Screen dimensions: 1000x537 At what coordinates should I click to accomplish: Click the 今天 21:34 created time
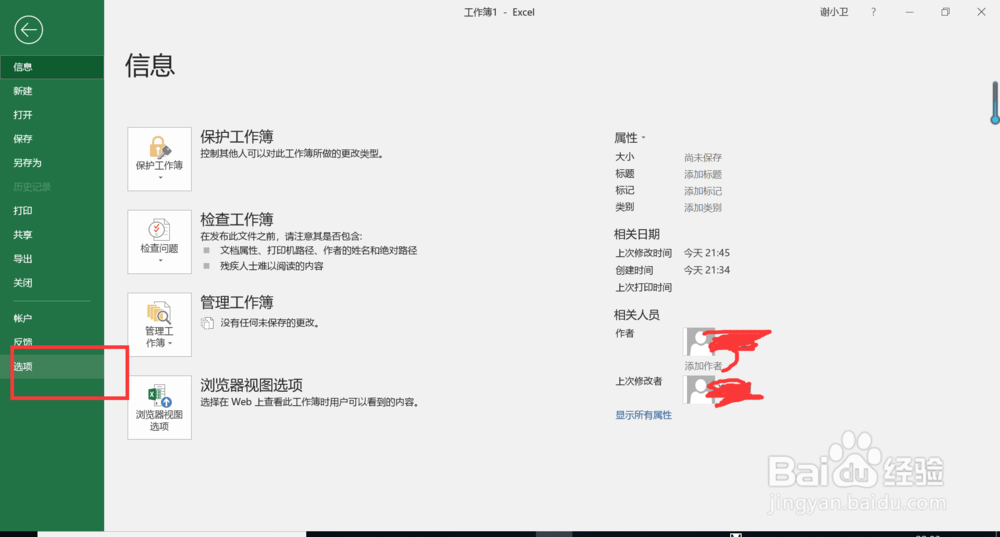click(707, 270)
